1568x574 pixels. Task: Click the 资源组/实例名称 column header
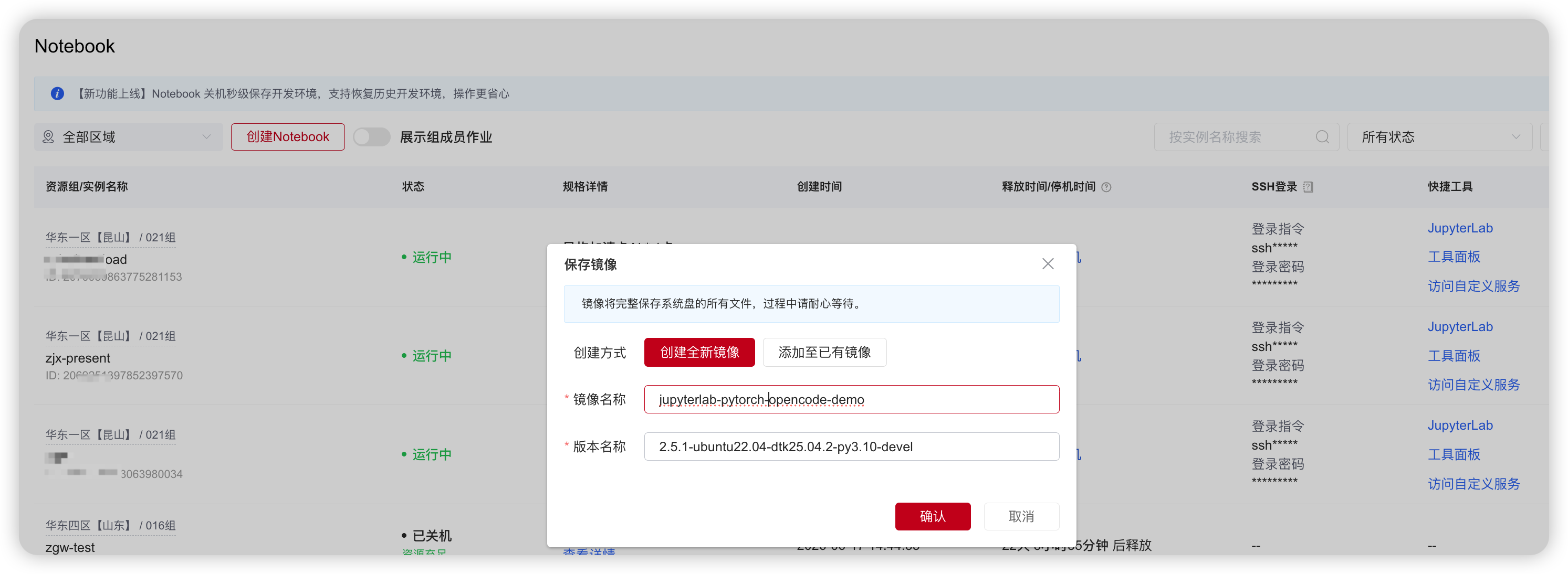click(x=87, y=187)
